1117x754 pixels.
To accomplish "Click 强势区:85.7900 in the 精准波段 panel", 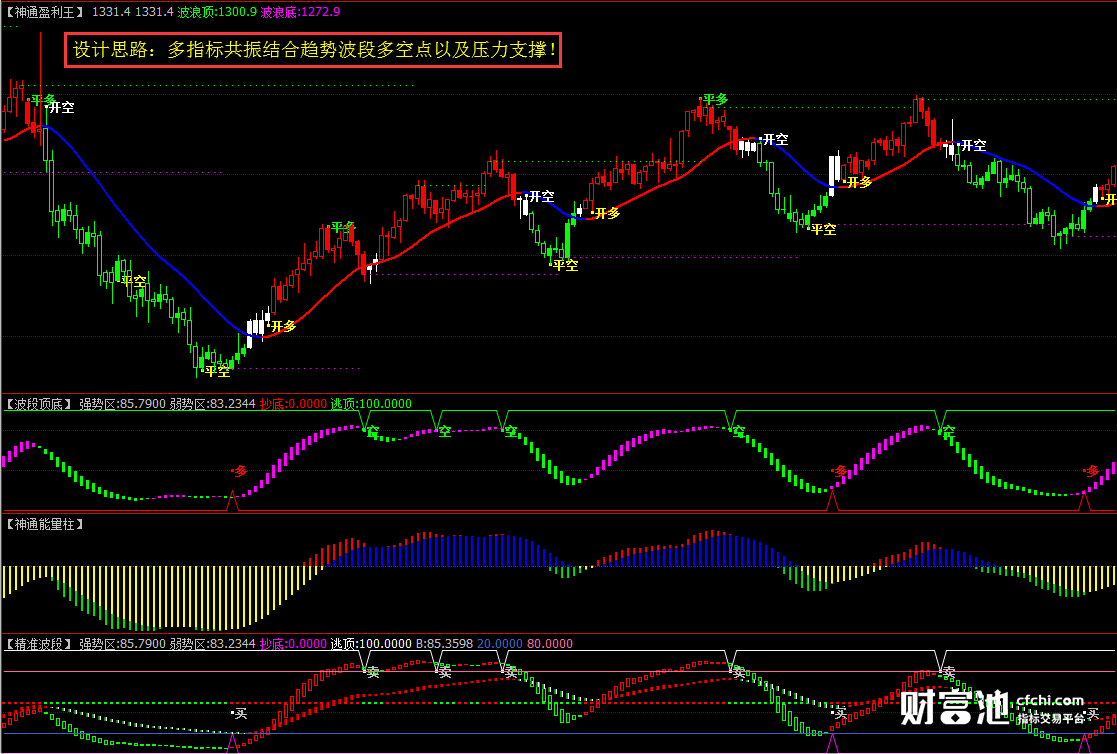I will click(x=122, y=644).
